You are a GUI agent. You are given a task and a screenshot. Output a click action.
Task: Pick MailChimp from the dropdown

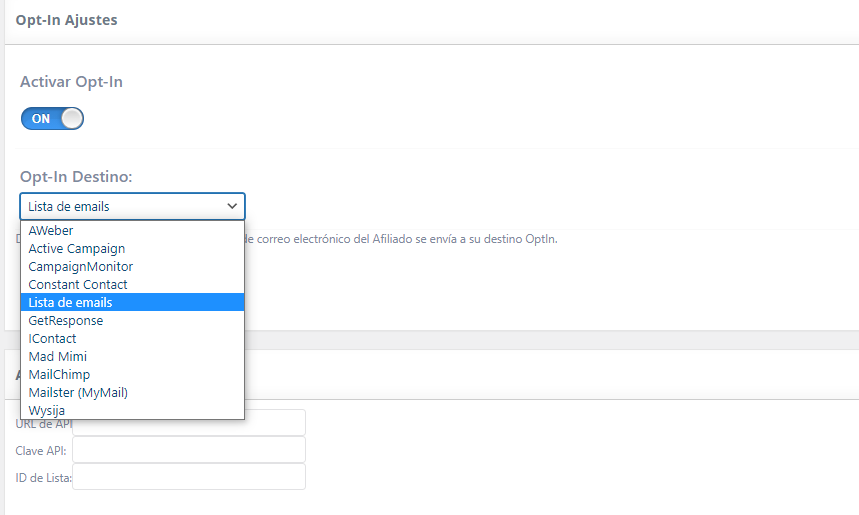[x=132, y=375]
